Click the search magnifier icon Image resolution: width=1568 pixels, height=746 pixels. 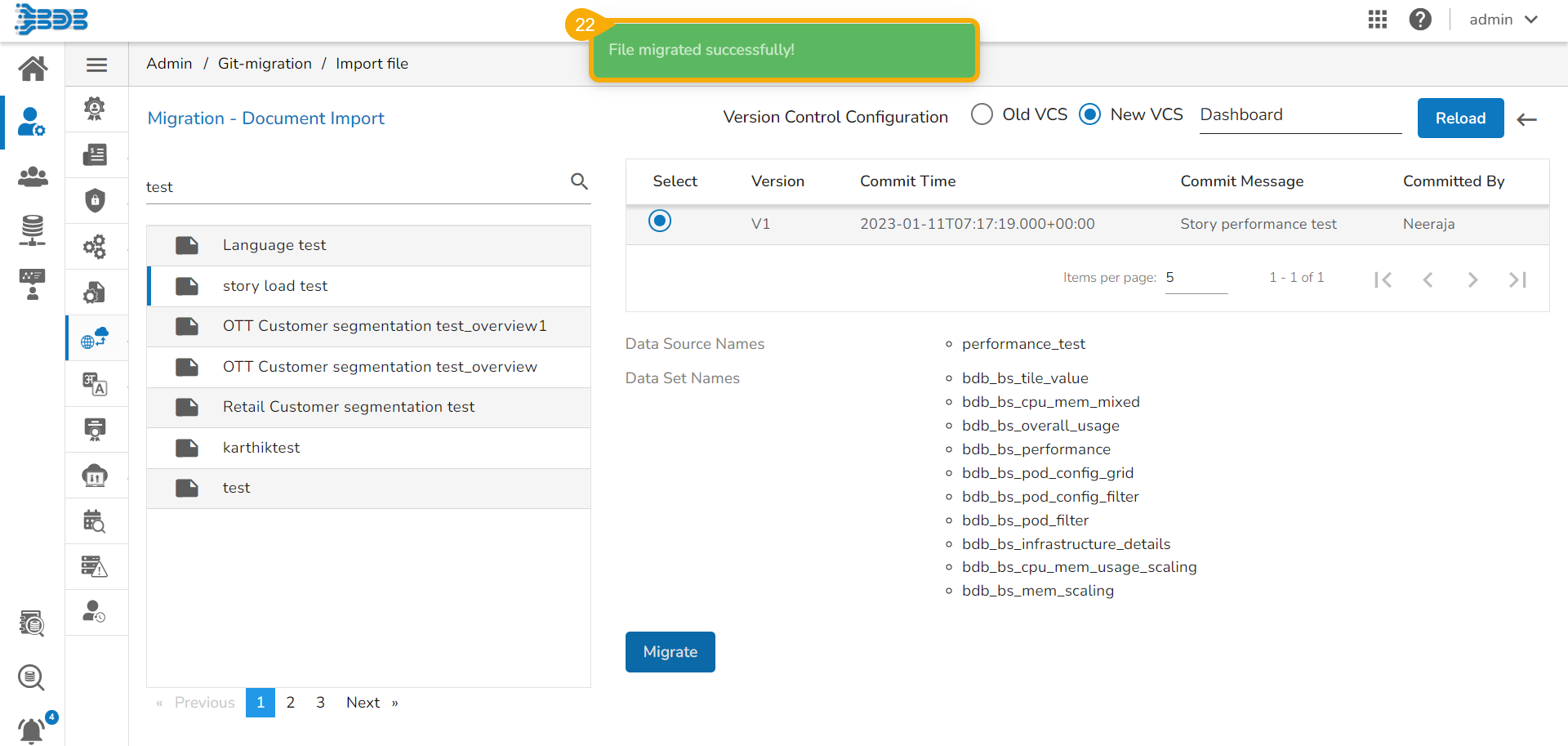[x=579, y=181]
